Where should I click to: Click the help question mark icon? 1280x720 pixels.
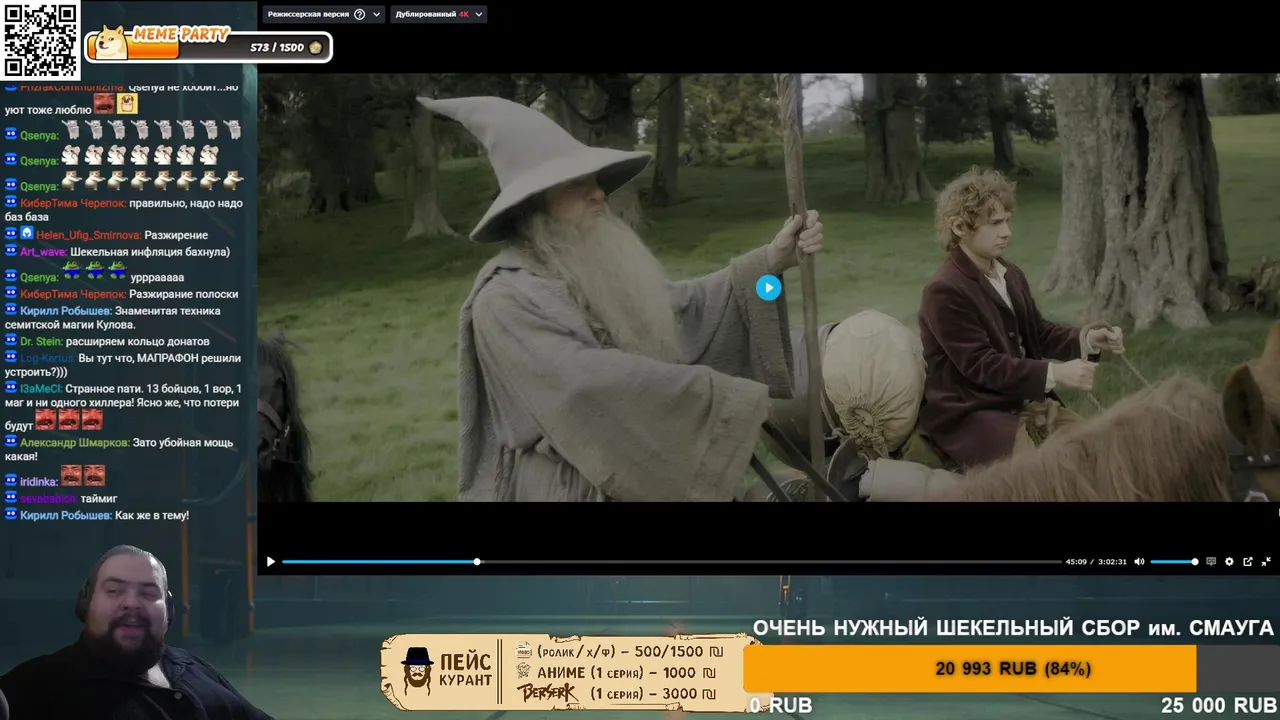click(x=360, y=14)
